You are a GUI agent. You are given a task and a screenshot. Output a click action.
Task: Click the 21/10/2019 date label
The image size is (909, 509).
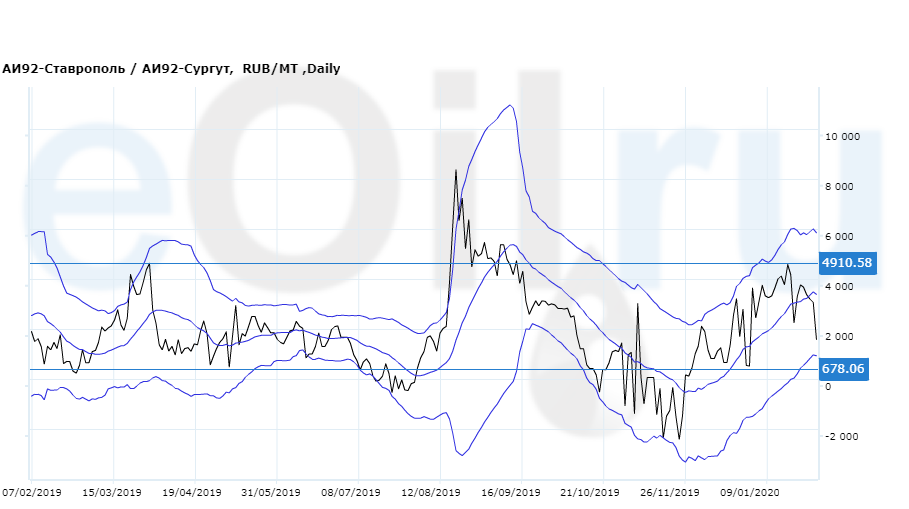(590, 492)
